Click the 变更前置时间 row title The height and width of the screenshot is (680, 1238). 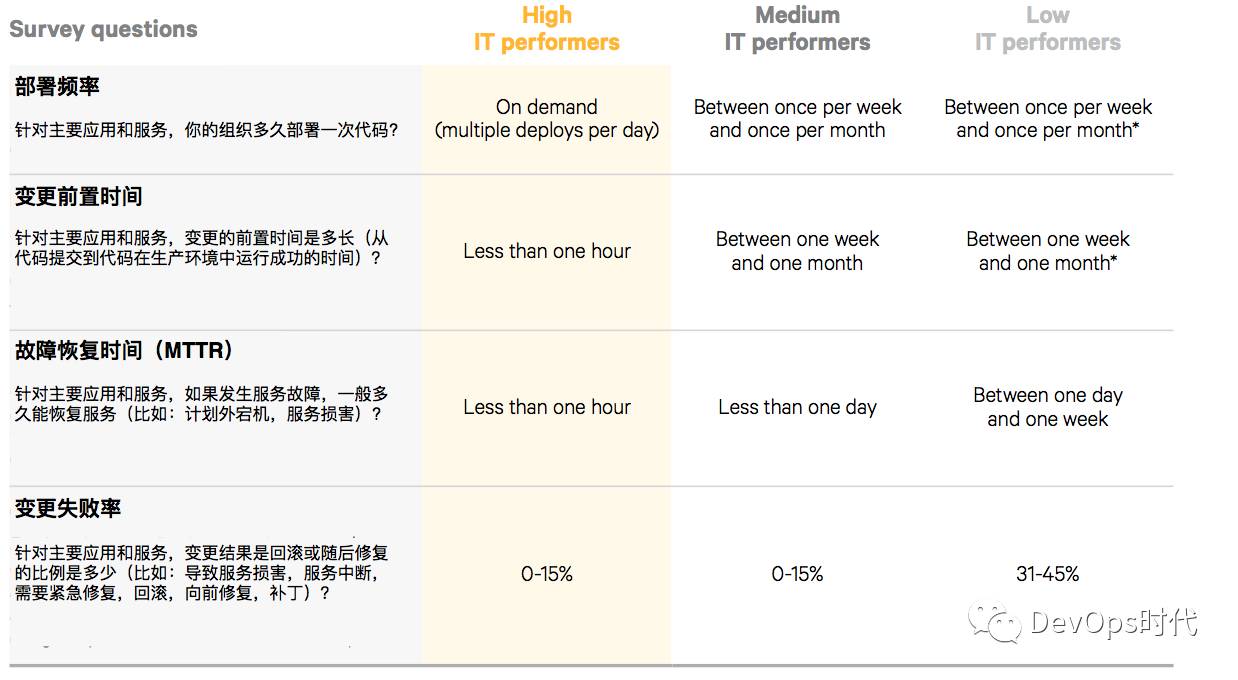pos(78,196)
